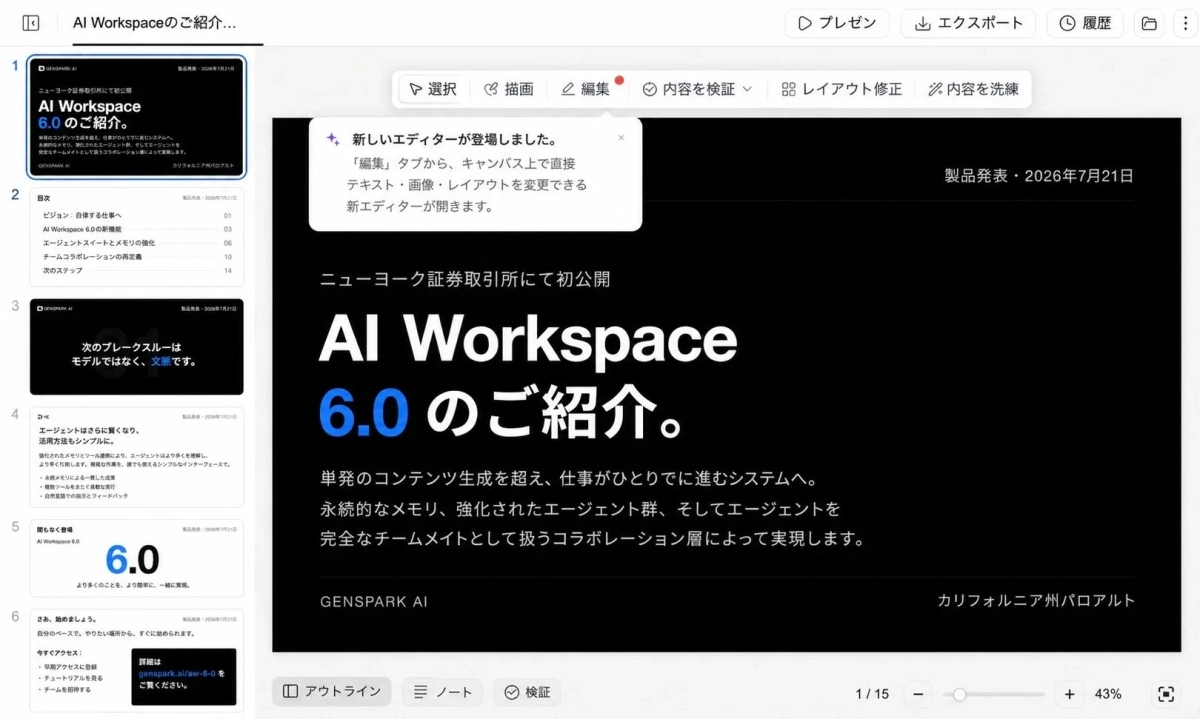Screen dimensions: 1200x719
Task: Start the プレゼン presentation
Action: (837, 23)
